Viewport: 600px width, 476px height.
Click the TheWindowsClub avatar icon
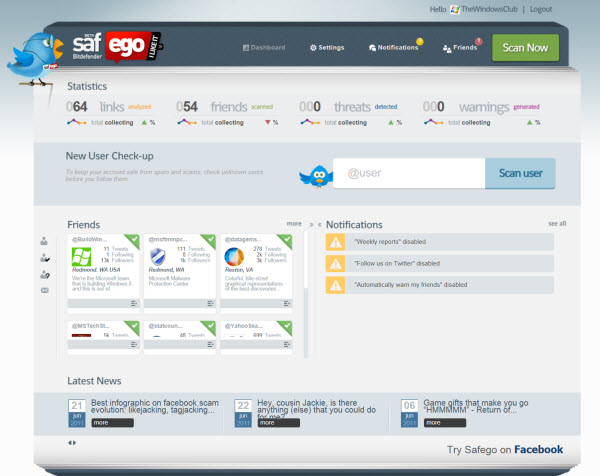coord(455,10)
